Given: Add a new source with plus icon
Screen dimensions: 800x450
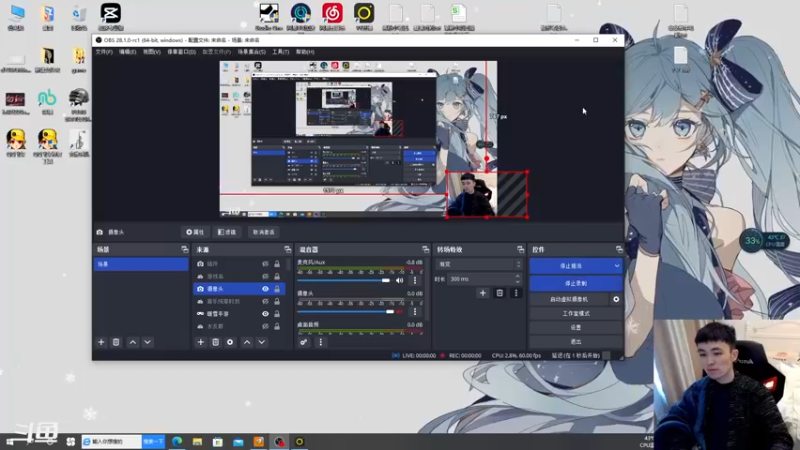Looking at the screenshot, I should click(x=201, y=342).
